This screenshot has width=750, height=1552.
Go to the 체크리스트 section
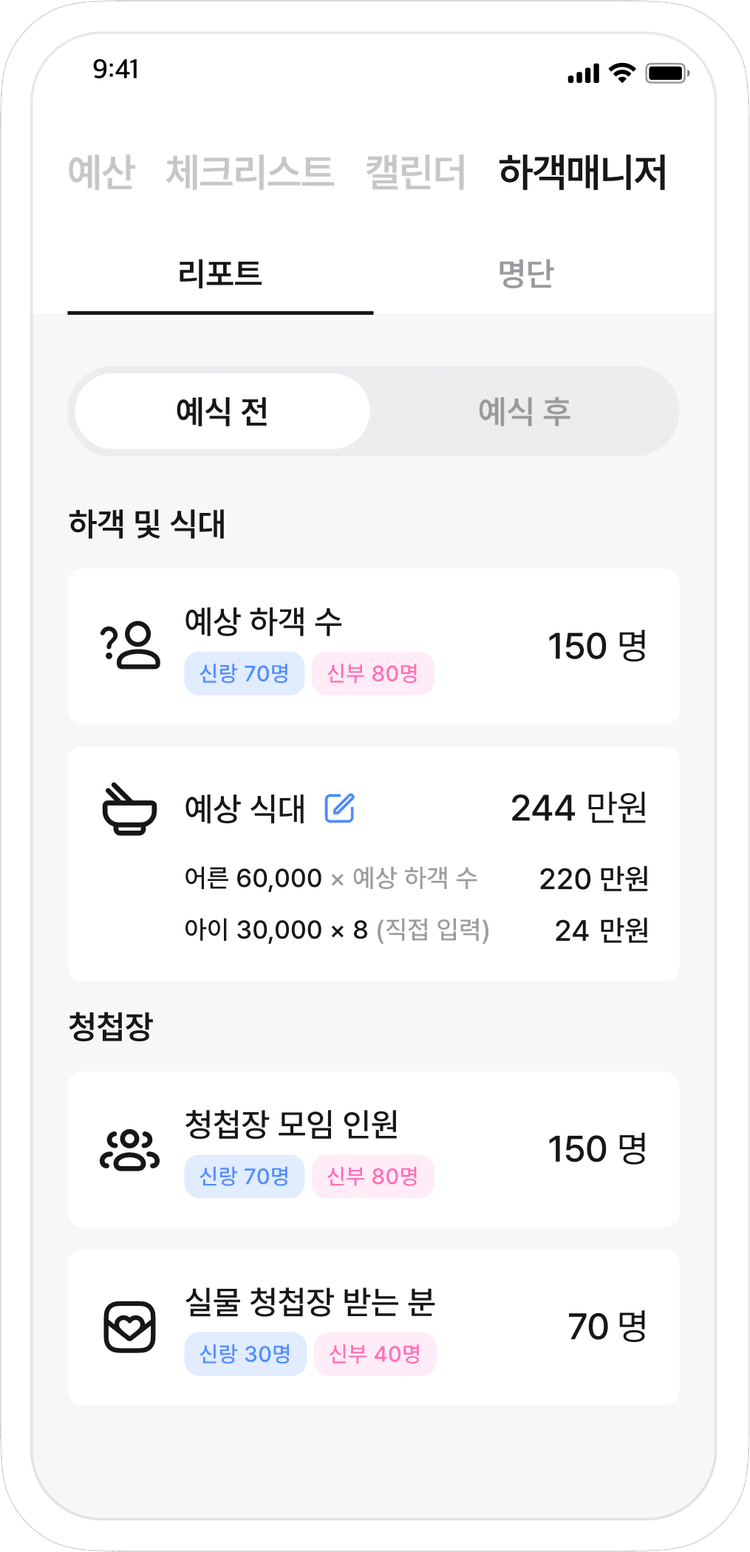pos(250,172)
